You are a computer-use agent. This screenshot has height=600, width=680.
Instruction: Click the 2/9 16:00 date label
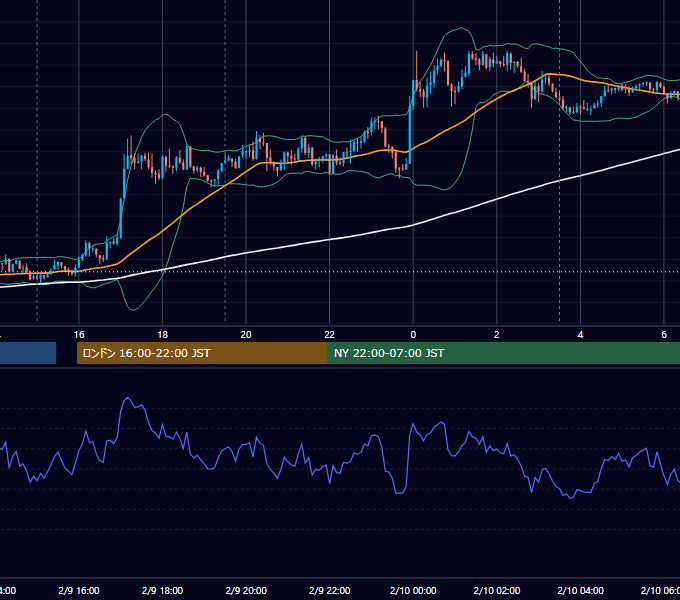[79, 590]
